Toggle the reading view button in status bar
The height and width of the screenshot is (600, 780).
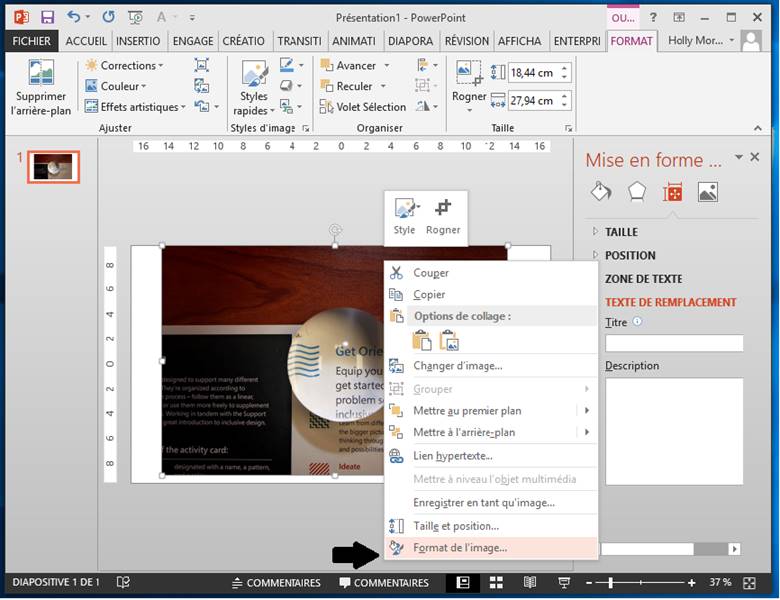coord(530,582)
